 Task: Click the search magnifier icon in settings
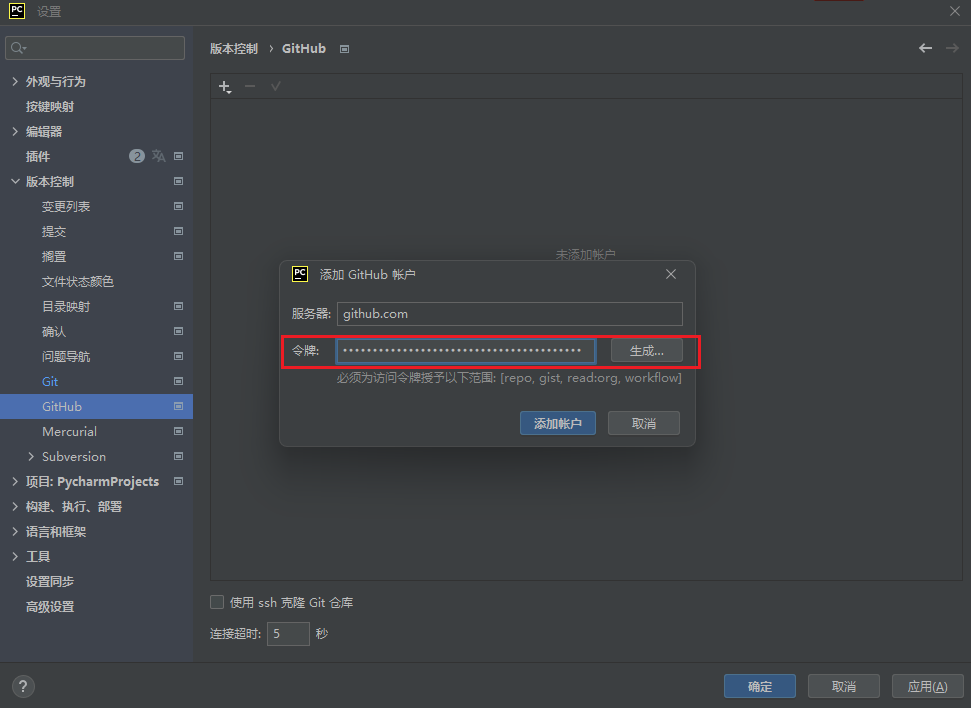tap(18, 48)
